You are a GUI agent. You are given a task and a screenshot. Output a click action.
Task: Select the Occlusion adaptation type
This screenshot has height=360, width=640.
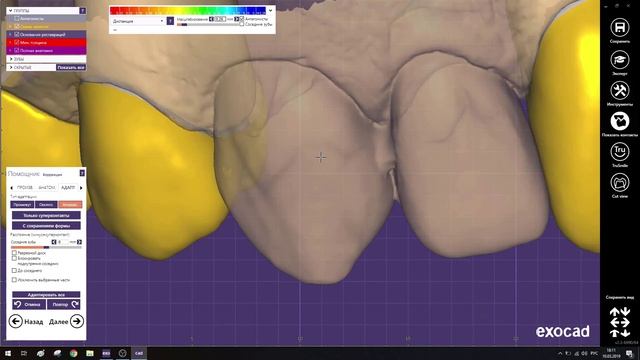click(46, 204)
